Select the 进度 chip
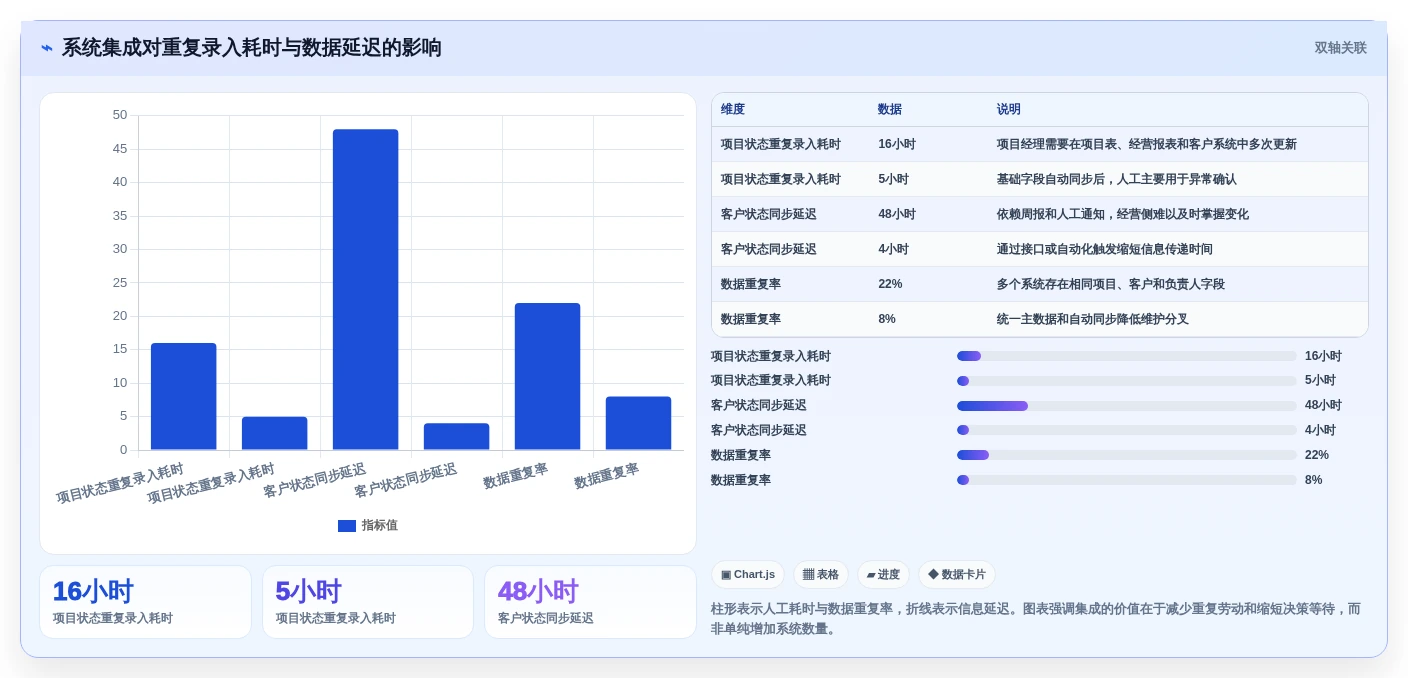 tap(883, 575)
